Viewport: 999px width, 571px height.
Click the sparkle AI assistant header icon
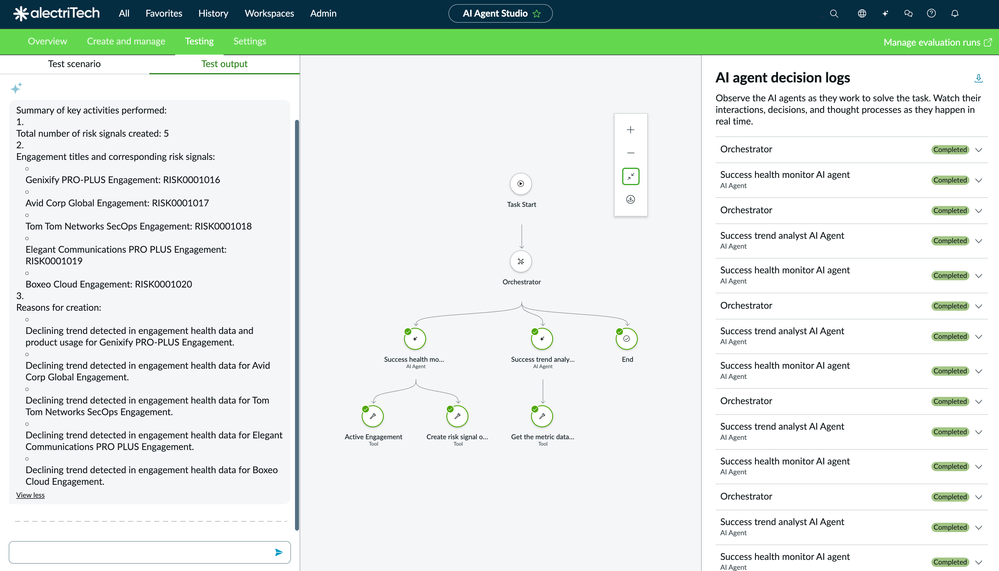885,13
